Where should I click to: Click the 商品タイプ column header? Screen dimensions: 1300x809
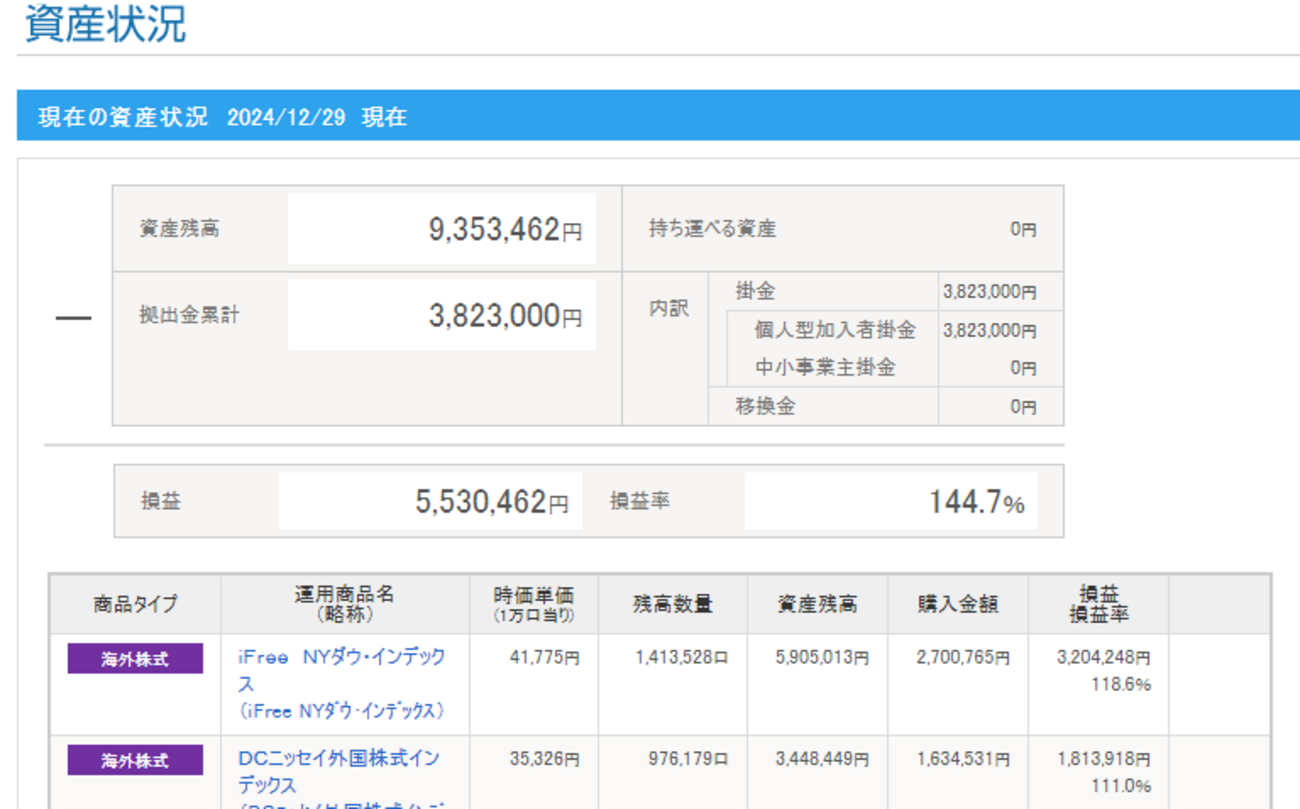point(135,604)
